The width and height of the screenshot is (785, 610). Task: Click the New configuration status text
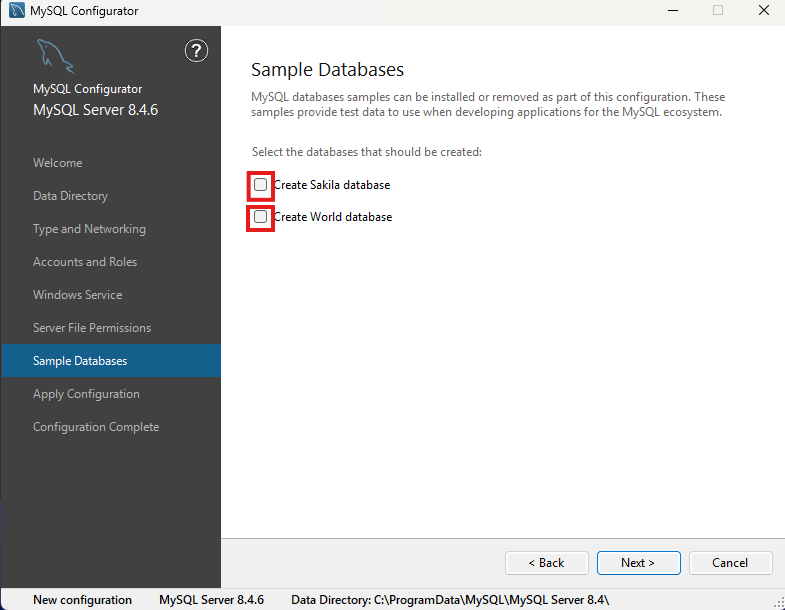point(83,600)
